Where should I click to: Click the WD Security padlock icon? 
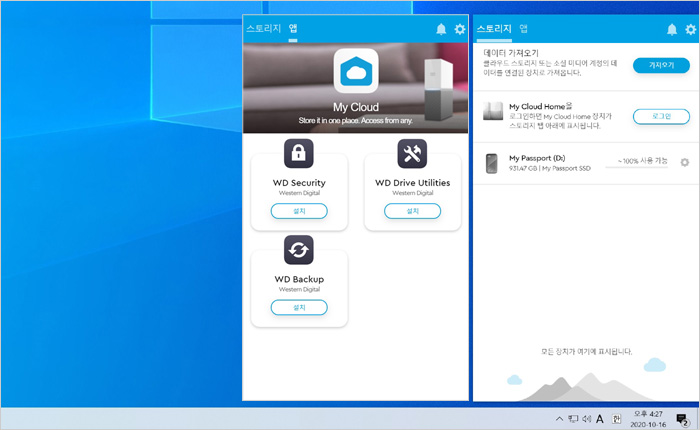click(x=299, y=154)
